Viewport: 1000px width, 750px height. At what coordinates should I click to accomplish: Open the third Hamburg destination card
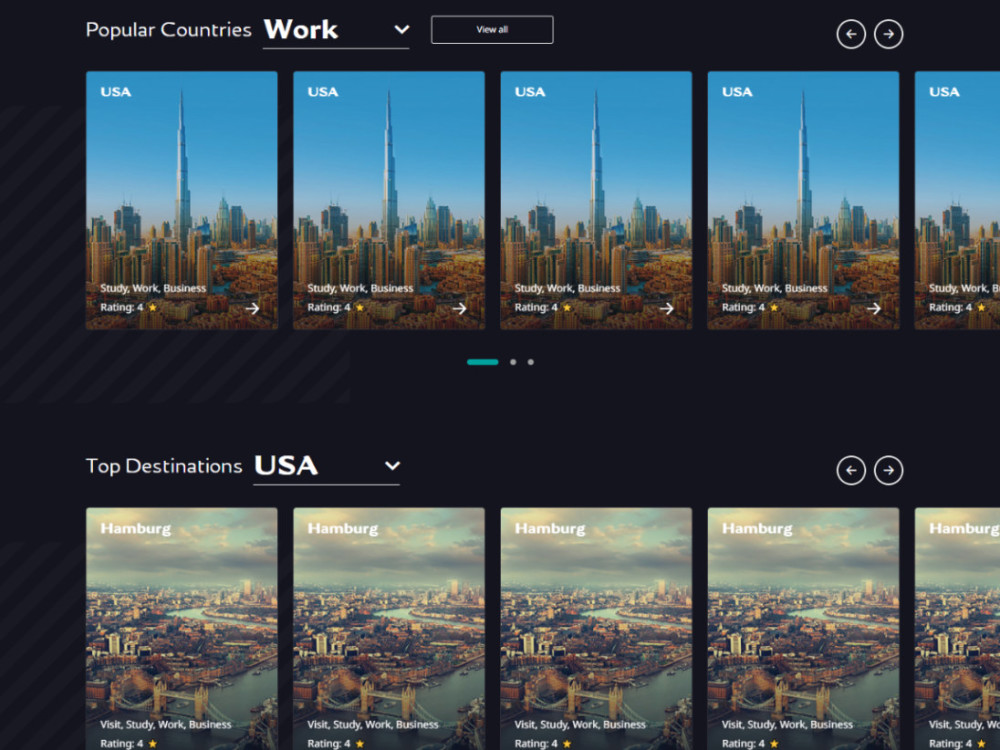pos(596,629)
